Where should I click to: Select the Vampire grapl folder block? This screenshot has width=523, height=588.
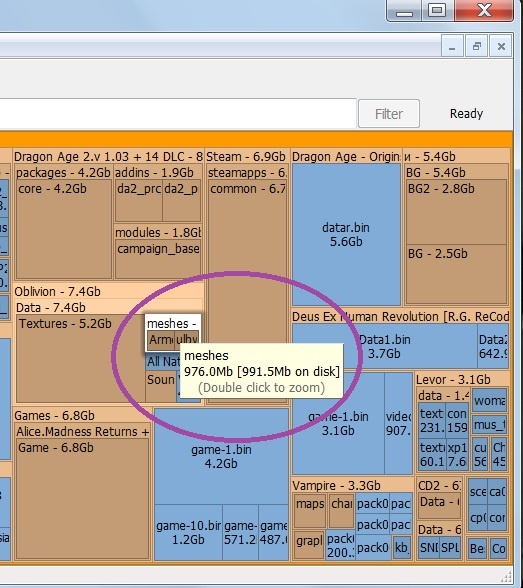(x=309, y=544)
